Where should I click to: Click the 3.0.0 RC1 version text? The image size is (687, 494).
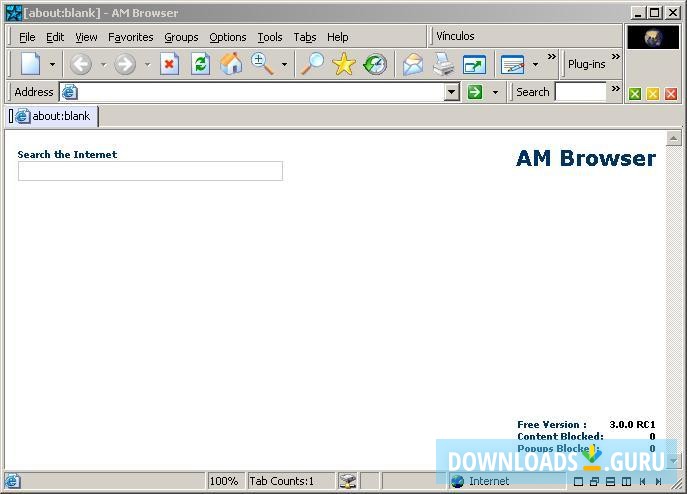[x=632, y=424]
